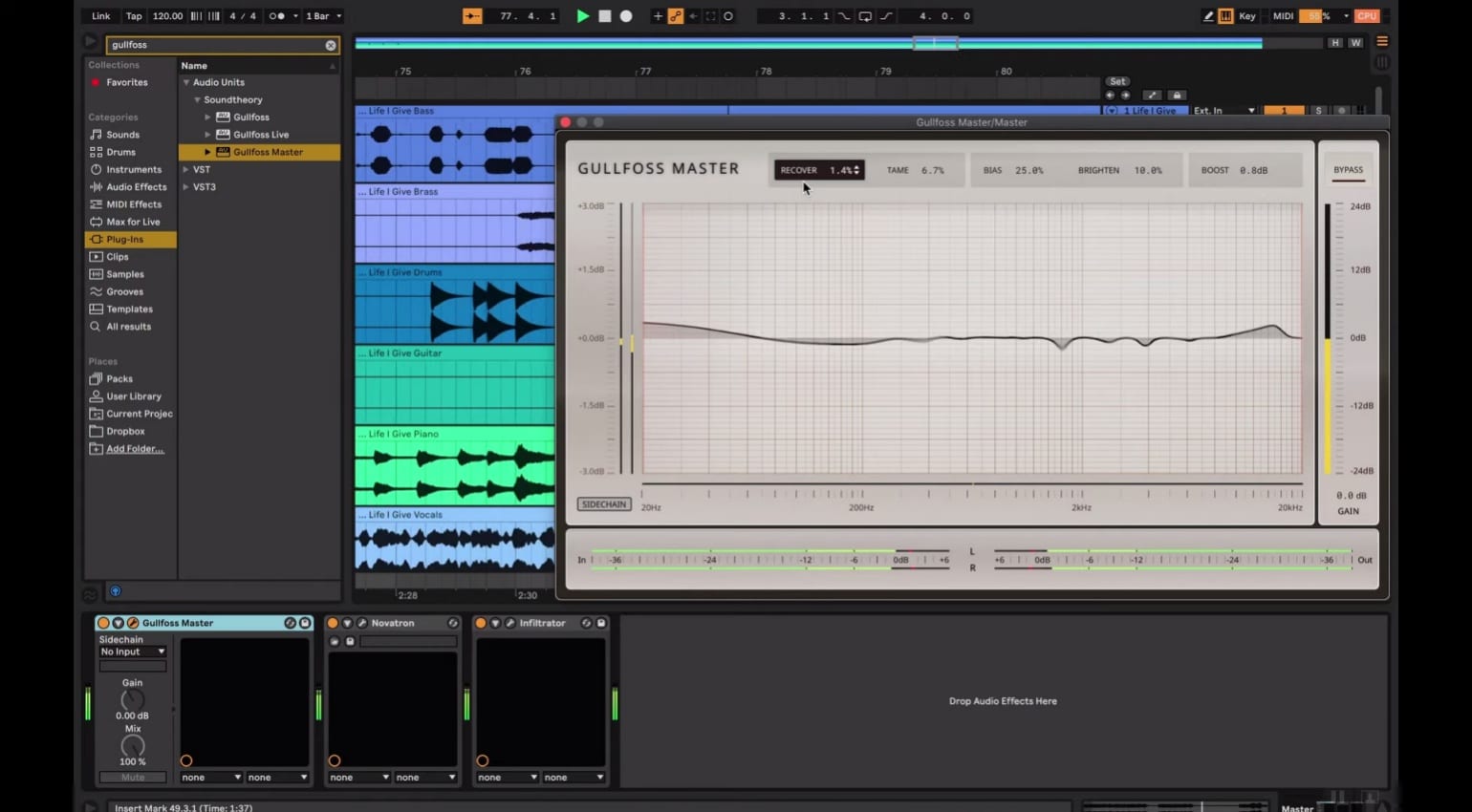This screenshot has width=1472, height=812.
Task: Disable the Infiltrator device activator
Action: pos(481,622)
